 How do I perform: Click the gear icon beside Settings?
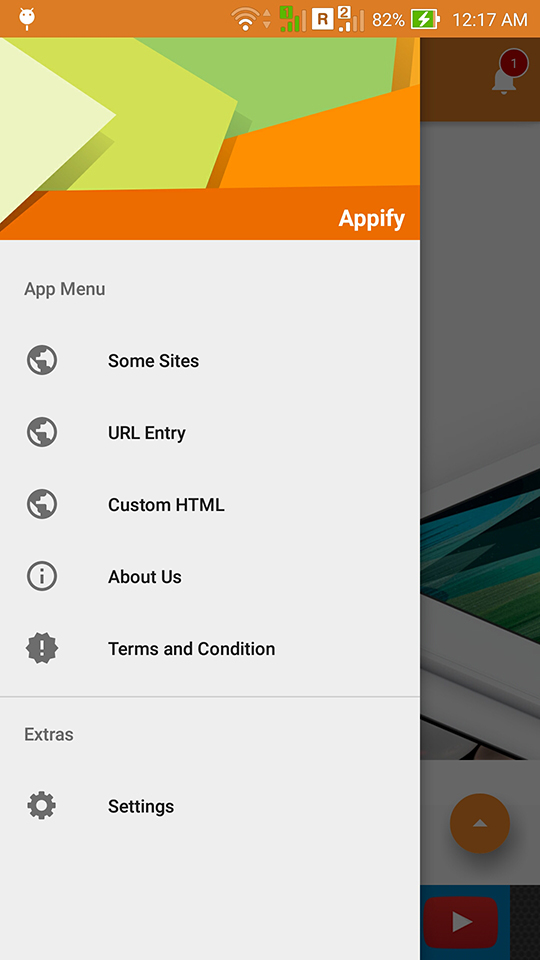click(x=42, y=806)
